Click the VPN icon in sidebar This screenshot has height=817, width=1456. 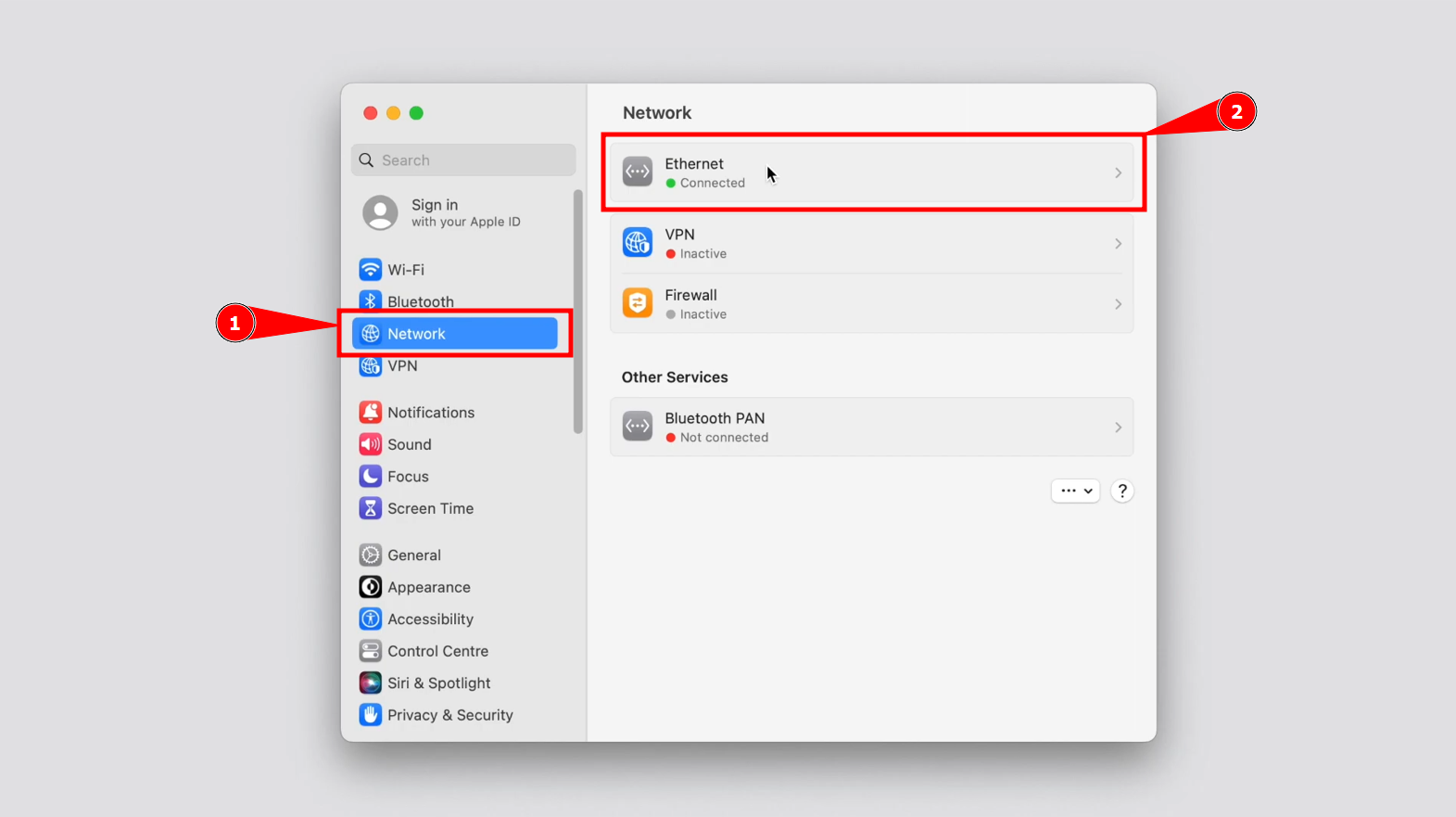pyautogui.click(x=370, y=366)
